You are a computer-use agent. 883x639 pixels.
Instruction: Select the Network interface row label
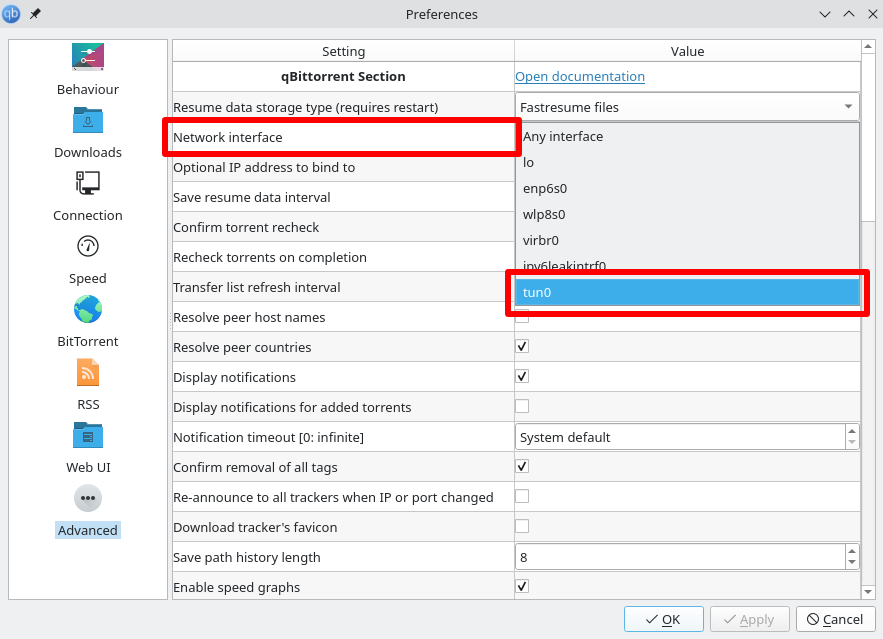coord(228,137)
